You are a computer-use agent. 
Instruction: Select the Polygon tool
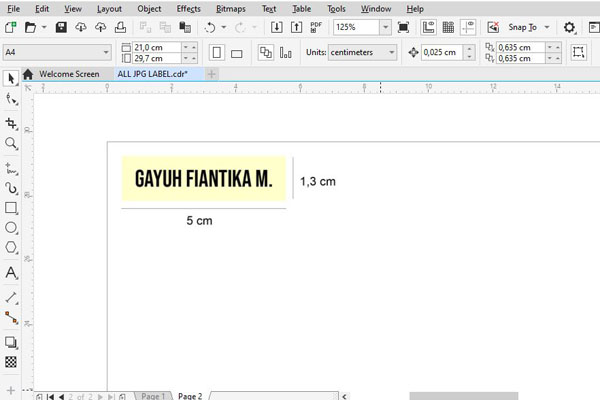[x=11, y=247]
